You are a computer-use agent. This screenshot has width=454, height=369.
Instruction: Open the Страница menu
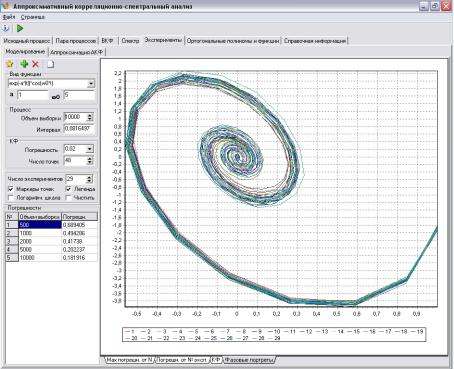(33, 17)
